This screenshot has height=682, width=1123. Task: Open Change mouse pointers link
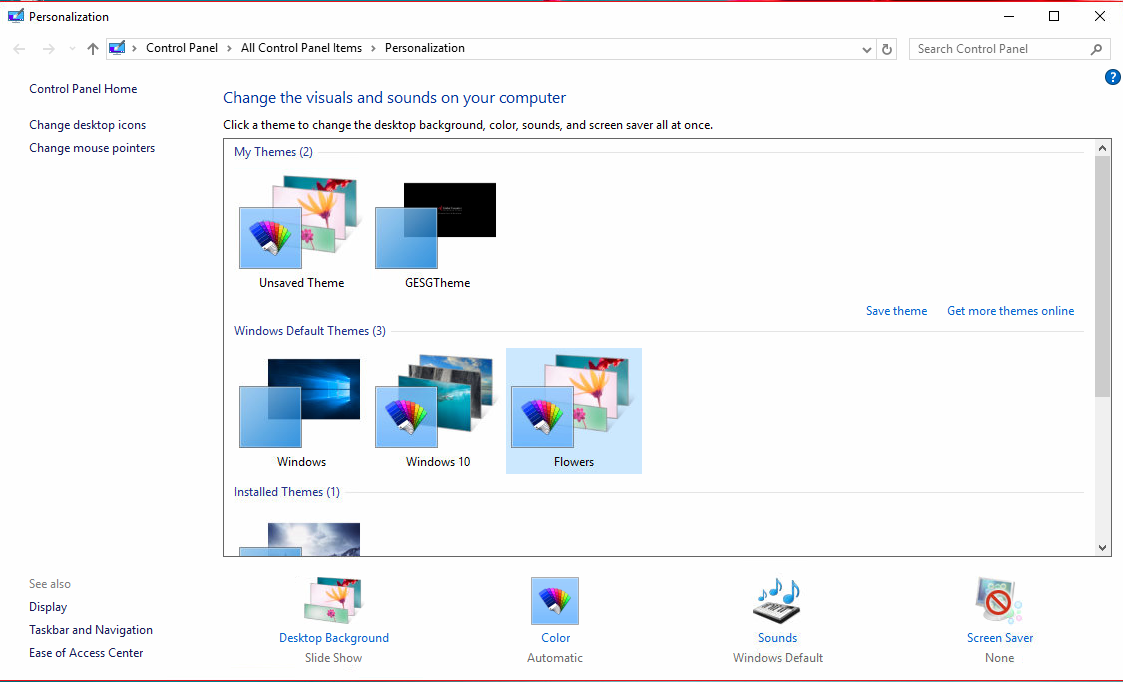tap(92, 148)
